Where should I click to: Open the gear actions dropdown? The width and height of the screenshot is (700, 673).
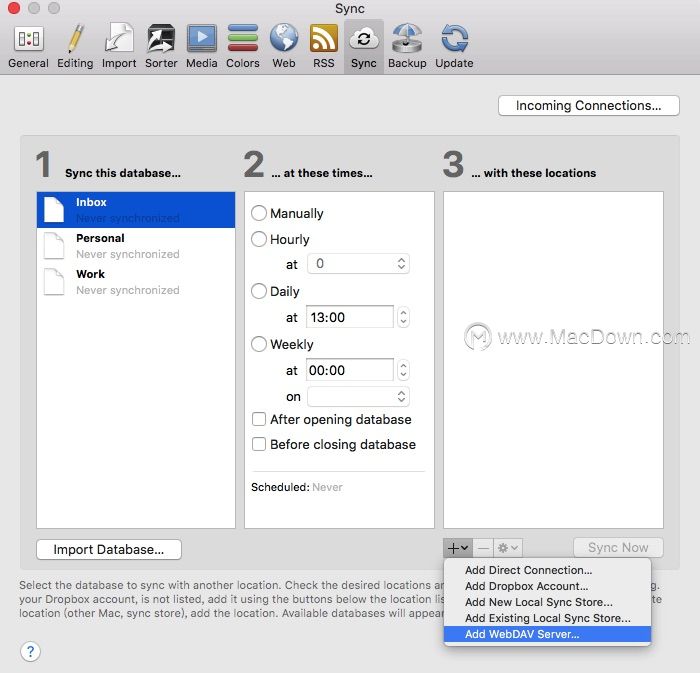pyautogui.click(x=508, y=548)
